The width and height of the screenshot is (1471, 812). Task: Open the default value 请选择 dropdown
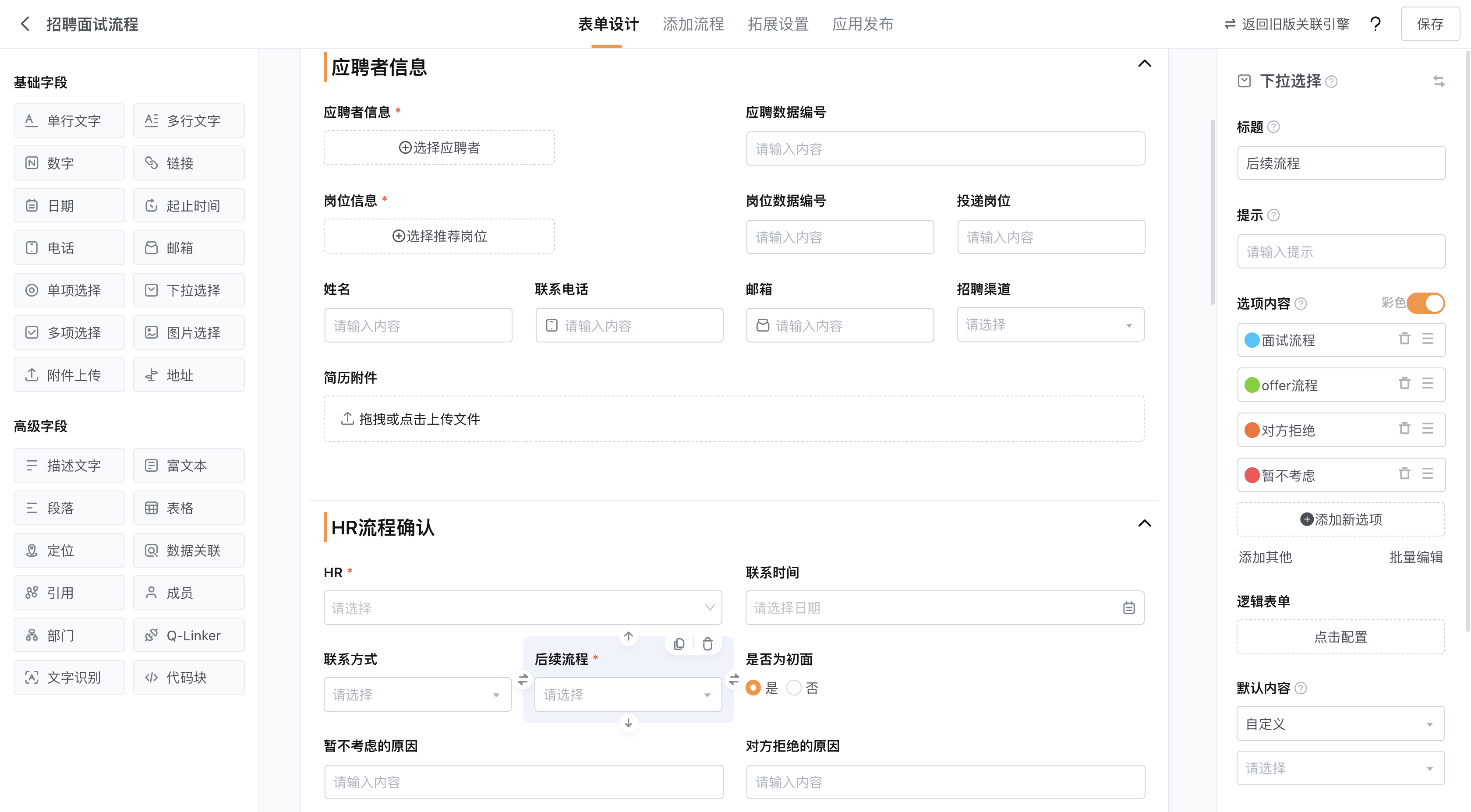click(1340, 768)
